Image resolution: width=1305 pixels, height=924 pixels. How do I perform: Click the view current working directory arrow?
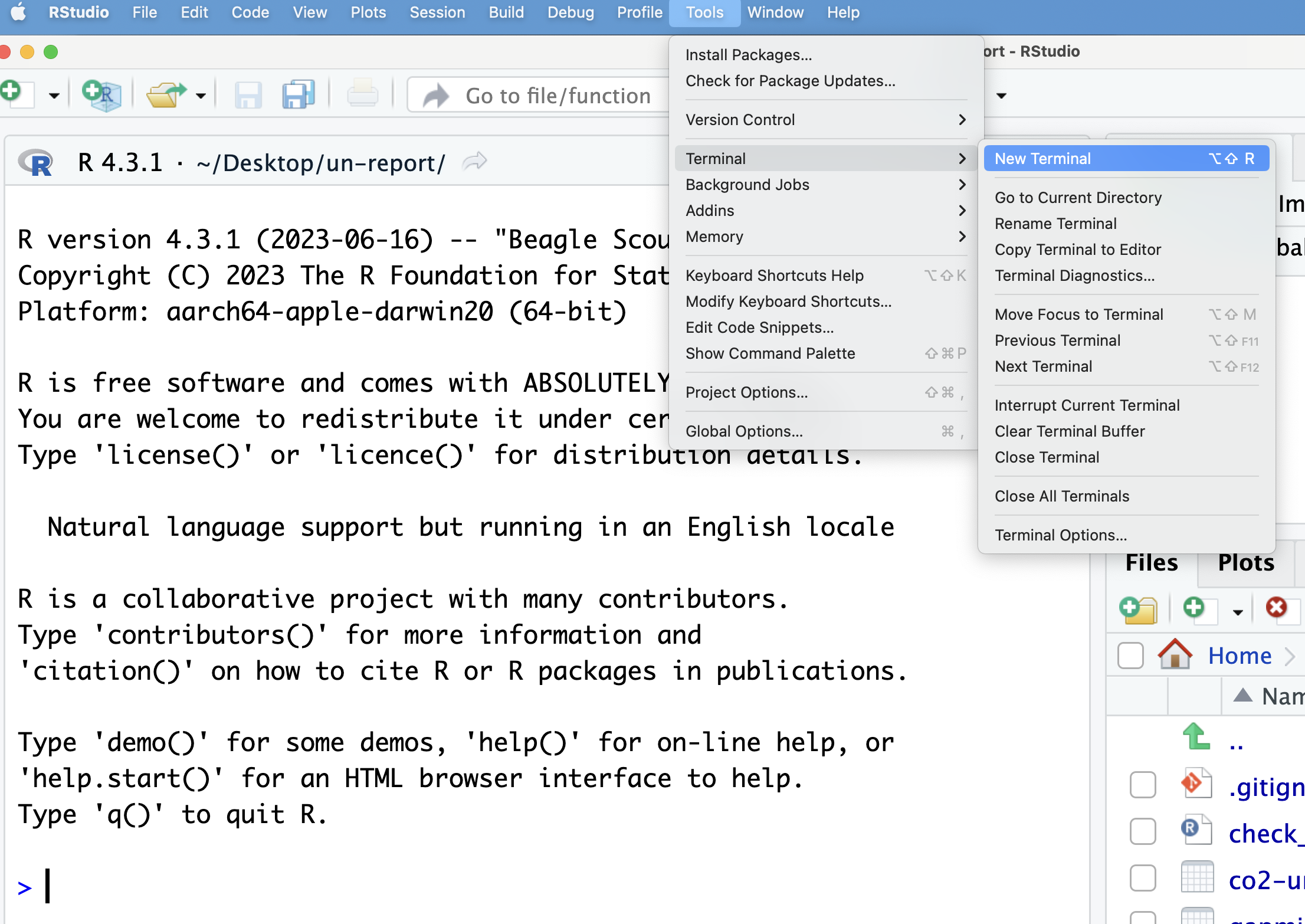[475, 161]
